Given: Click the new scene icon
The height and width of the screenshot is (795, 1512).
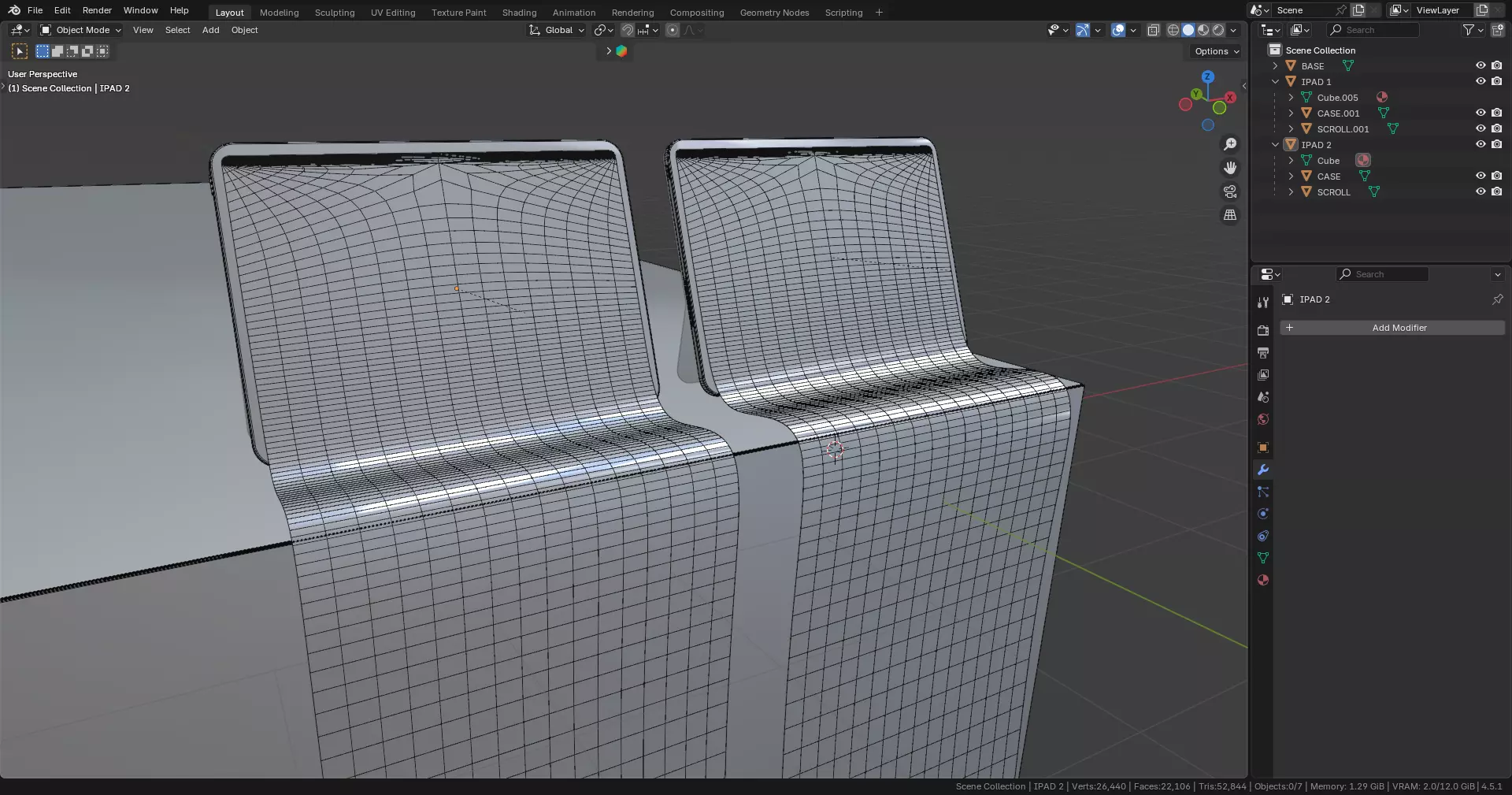Looking at the screenshot, I should 1358,10.
